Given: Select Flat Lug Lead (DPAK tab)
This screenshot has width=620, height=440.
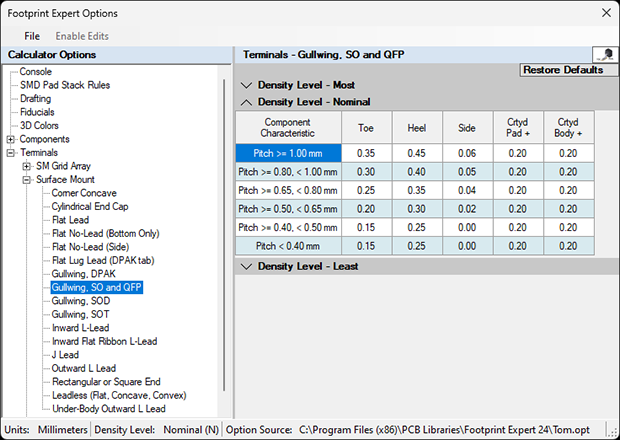Looking at the screenshot, I should (x=103, y=260).
